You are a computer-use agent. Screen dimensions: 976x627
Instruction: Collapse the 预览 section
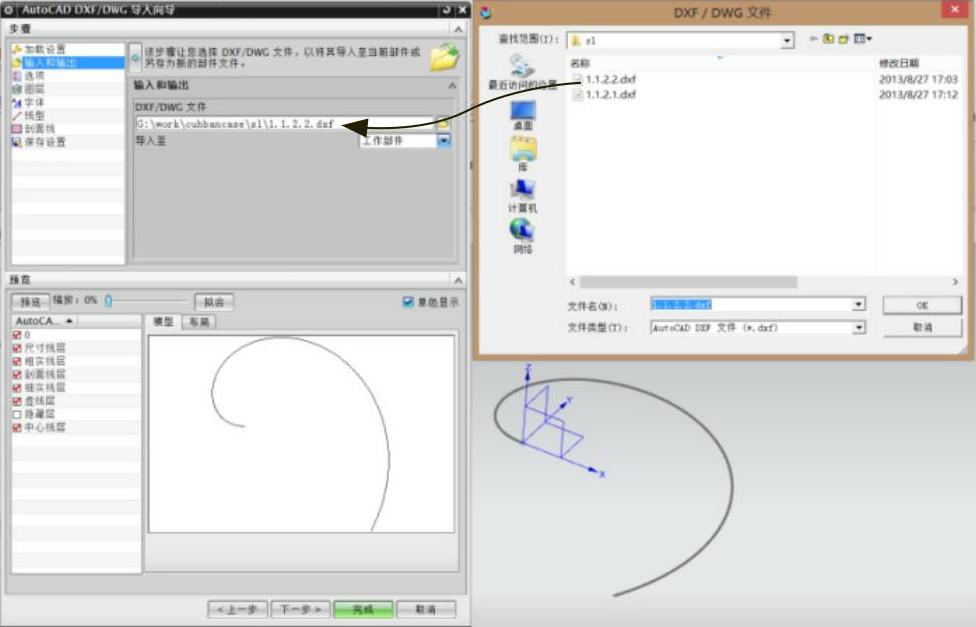459,280
